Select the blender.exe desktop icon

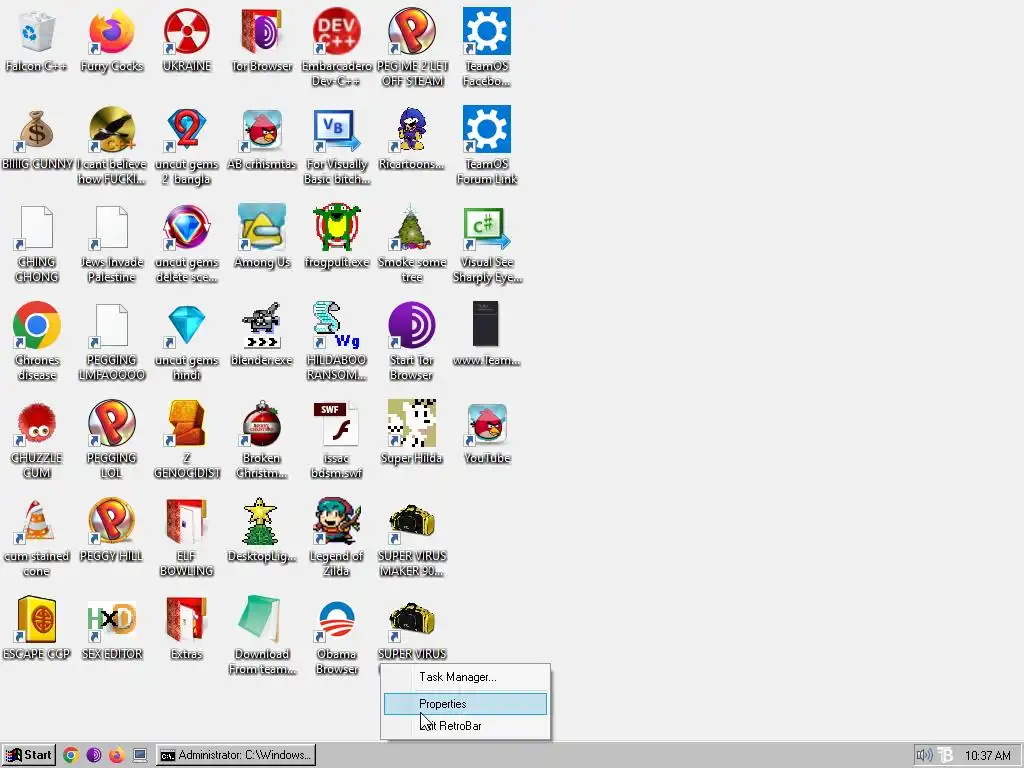click(261, 325)
